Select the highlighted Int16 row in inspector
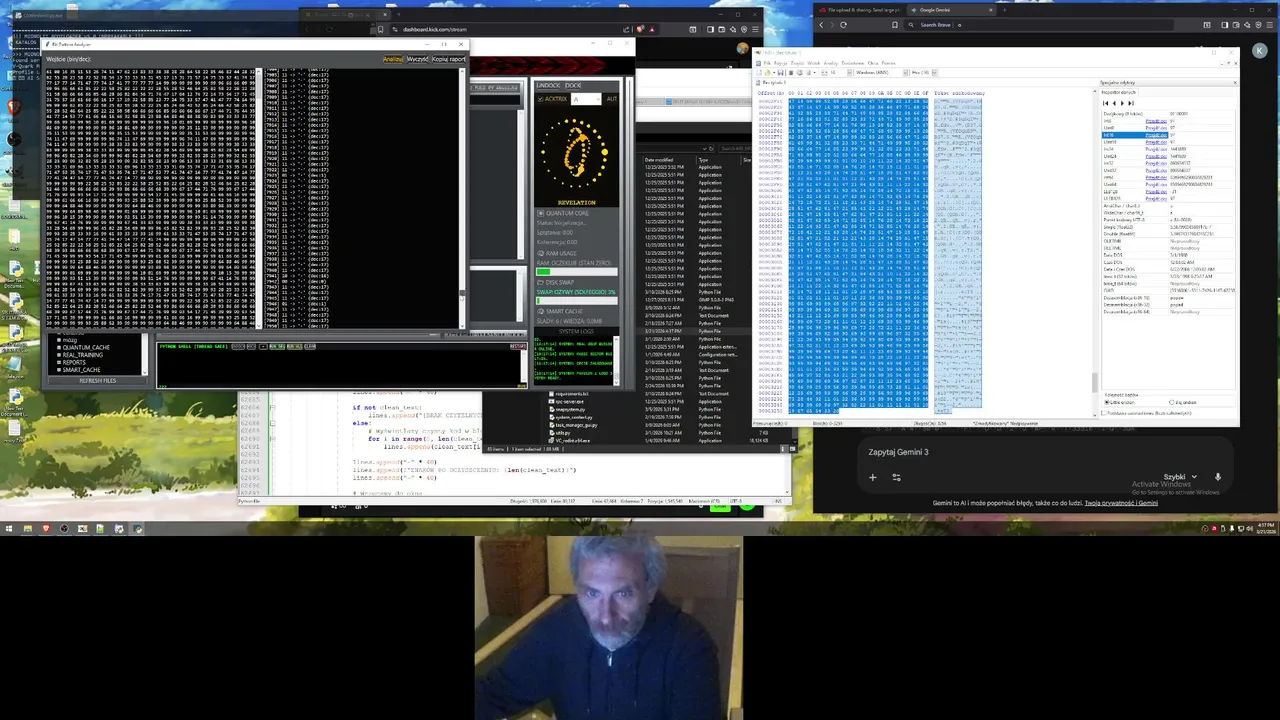The image size is (1280, 720). pyautogui.click(x=1136, y=134)
